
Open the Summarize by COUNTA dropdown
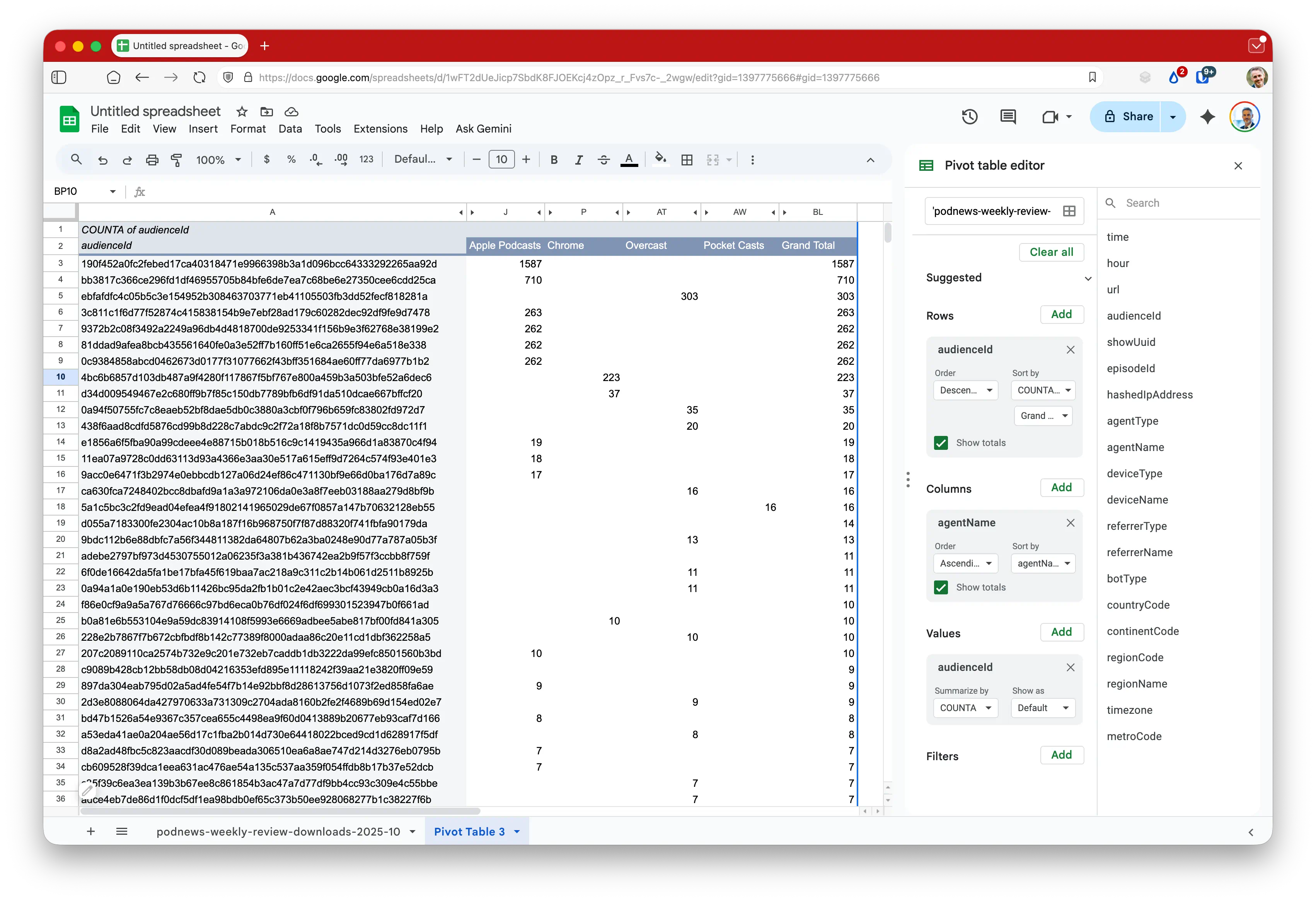pyautogui.click(x=965, y=708)
